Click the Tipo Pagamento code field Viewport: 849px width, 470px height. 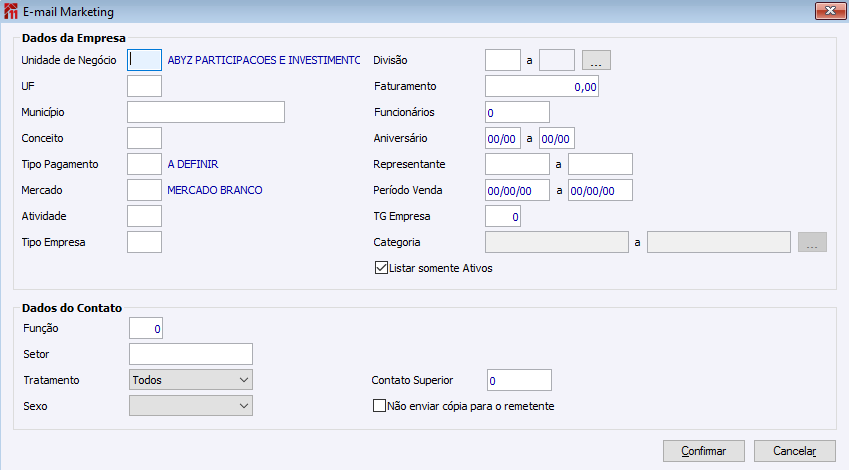145,164
